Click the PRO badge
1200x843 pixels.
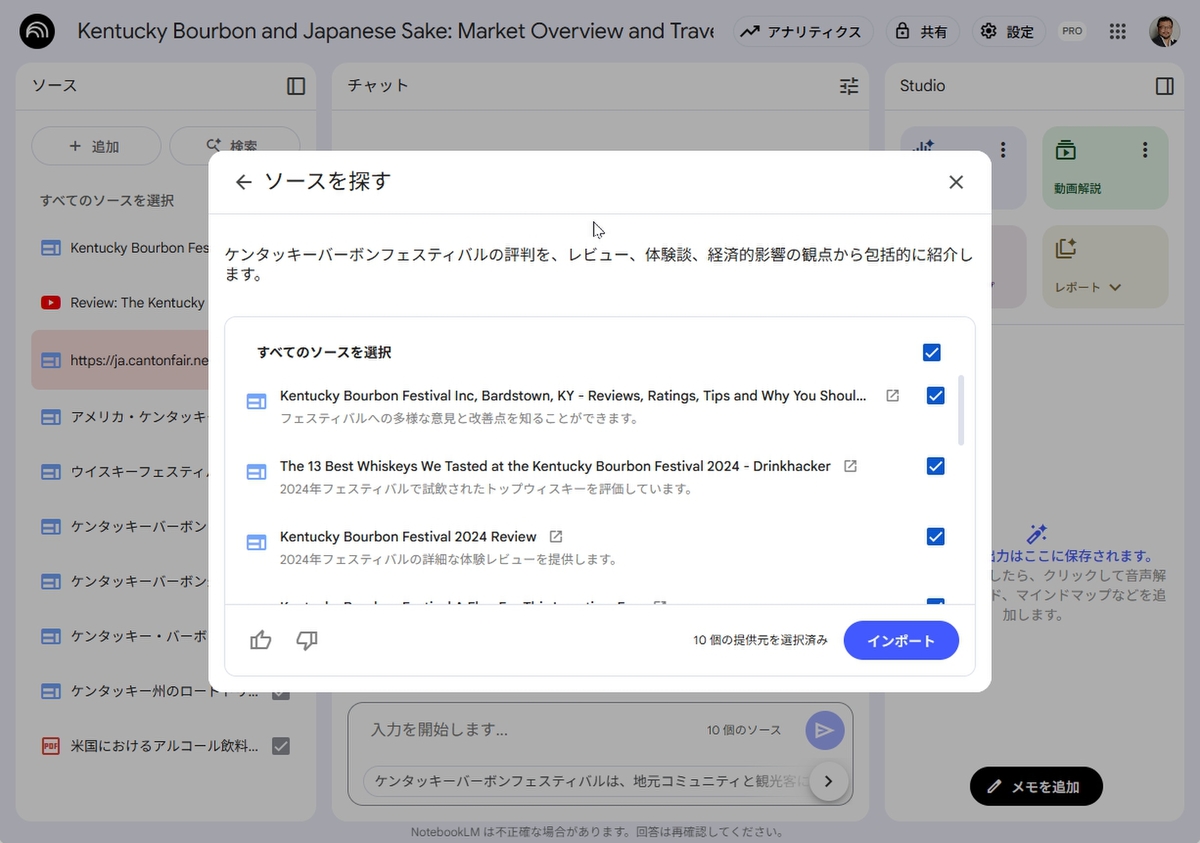click(1072, 31)
